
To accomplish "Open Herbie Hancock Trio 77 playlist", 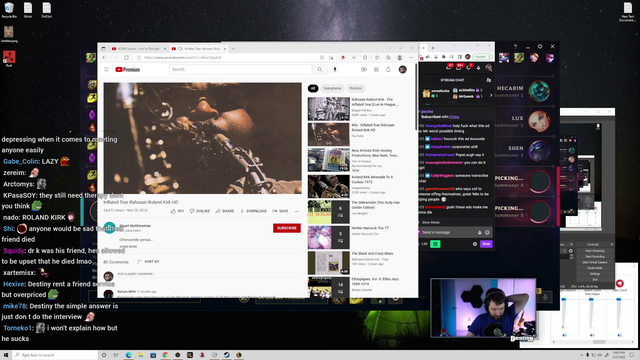I will [329, 237].
